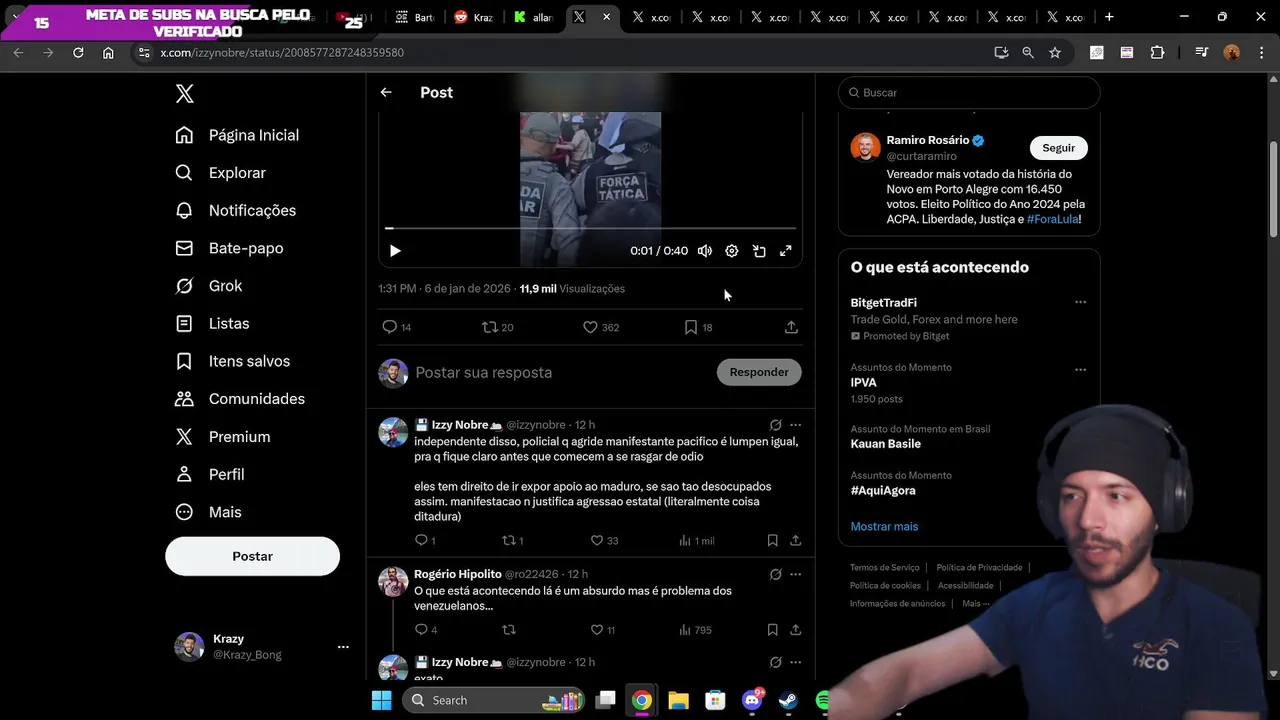Screen dimensions: 1280x720
Task: Bookmark Rogério Hipolito's reply
Action: pyautogui.click(x=772, y=630)
